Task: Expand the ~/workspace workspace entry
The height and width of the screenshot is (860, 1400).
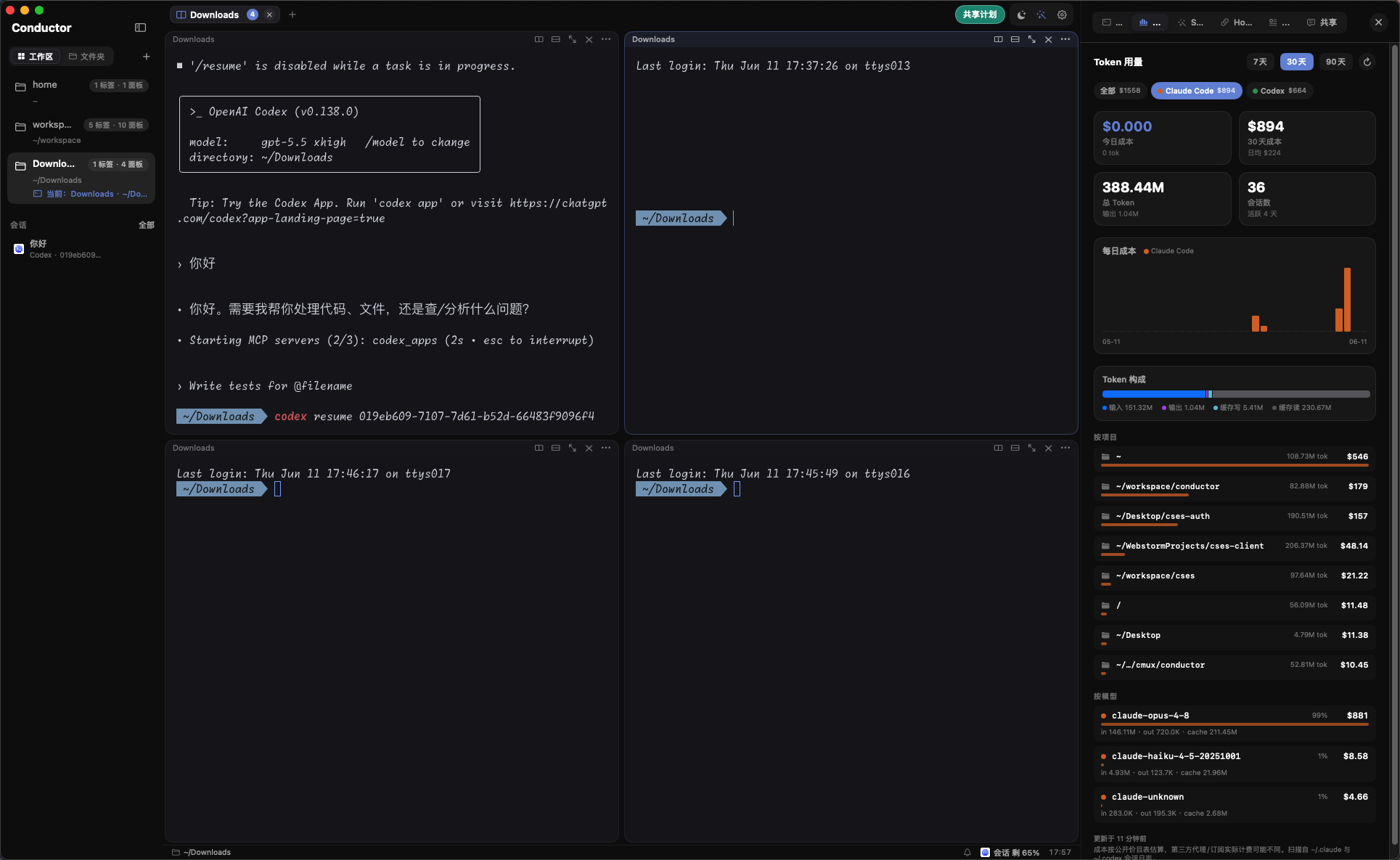Action: click(x=81, y=131)
